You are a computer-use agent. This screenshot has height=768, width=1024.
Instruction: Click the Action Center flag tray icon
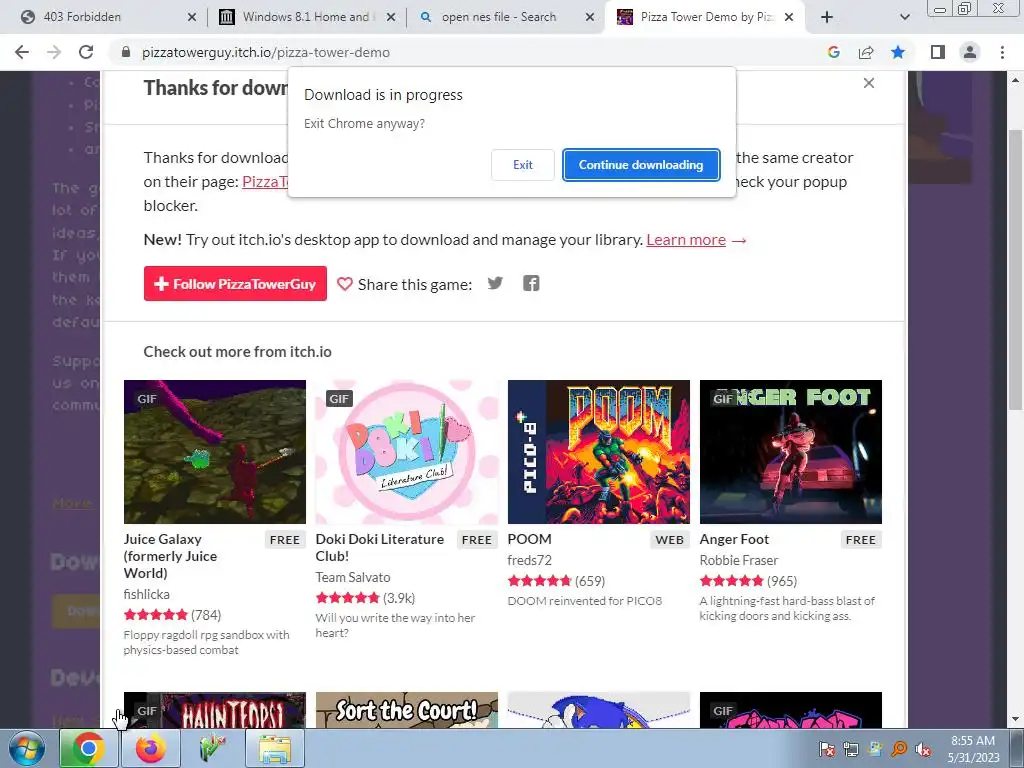827,749
